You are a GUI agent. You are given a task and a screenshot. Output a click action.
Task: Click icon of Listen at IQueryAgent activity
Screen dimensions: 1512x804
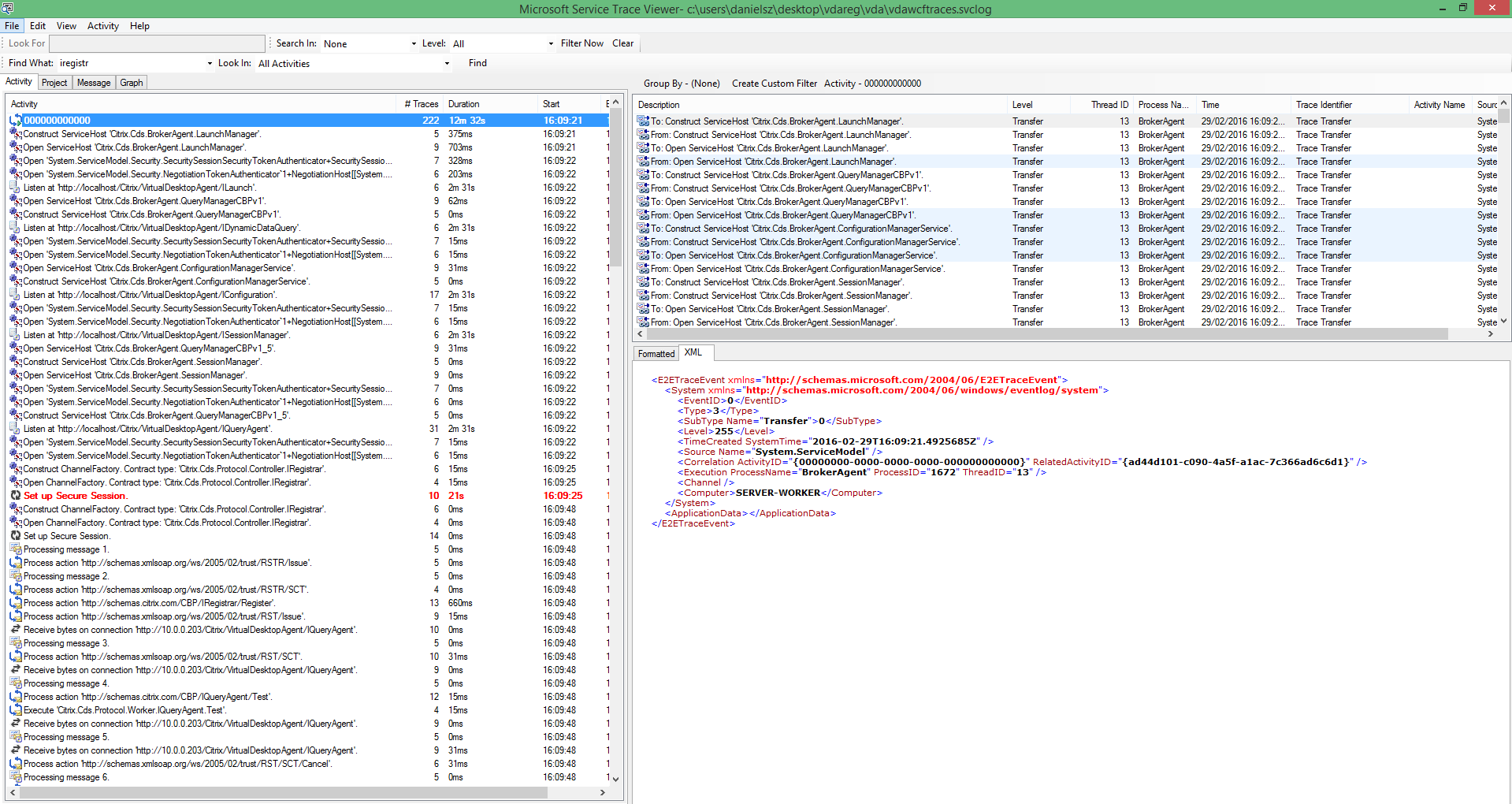[16, 429]
